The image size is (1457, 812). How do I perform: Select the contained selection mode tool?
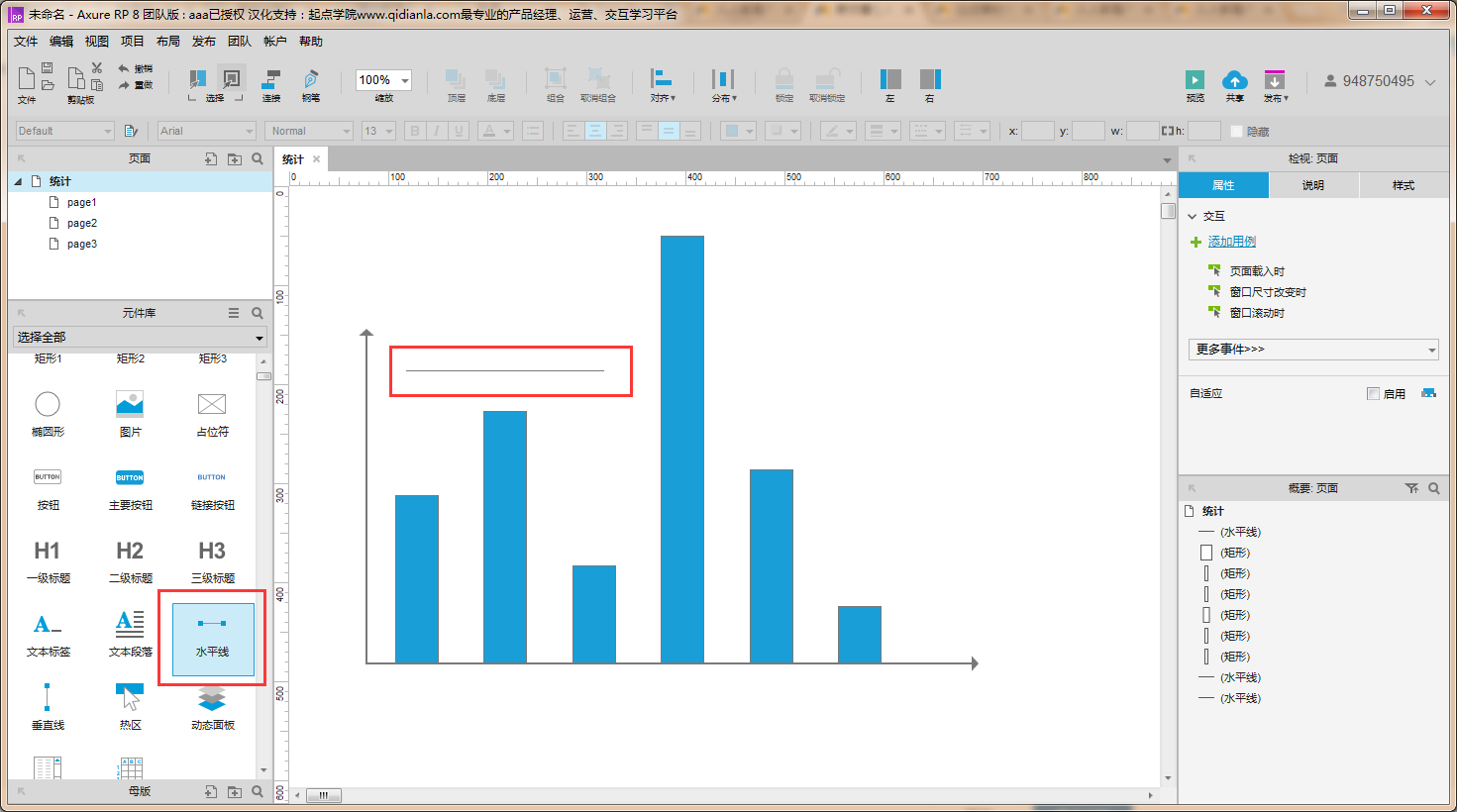232,79
